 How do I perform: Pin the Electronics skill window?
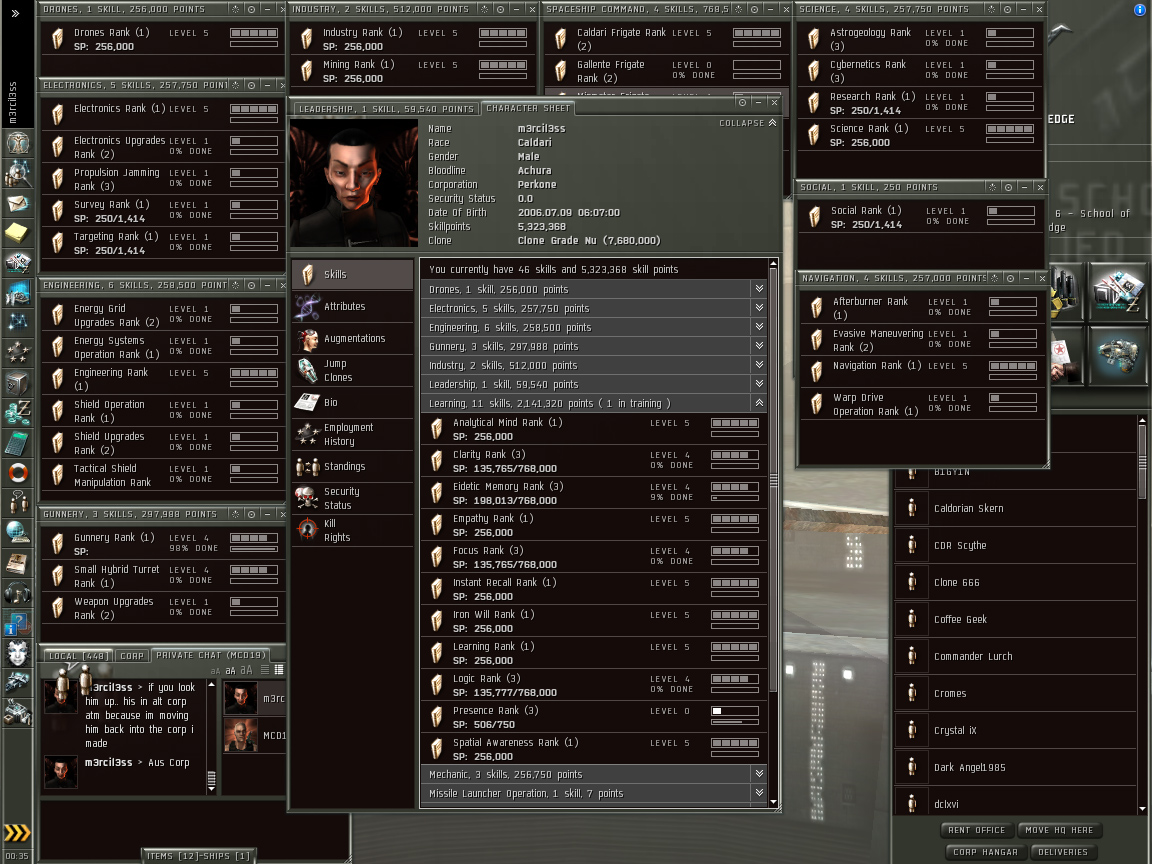pos(251,85)
